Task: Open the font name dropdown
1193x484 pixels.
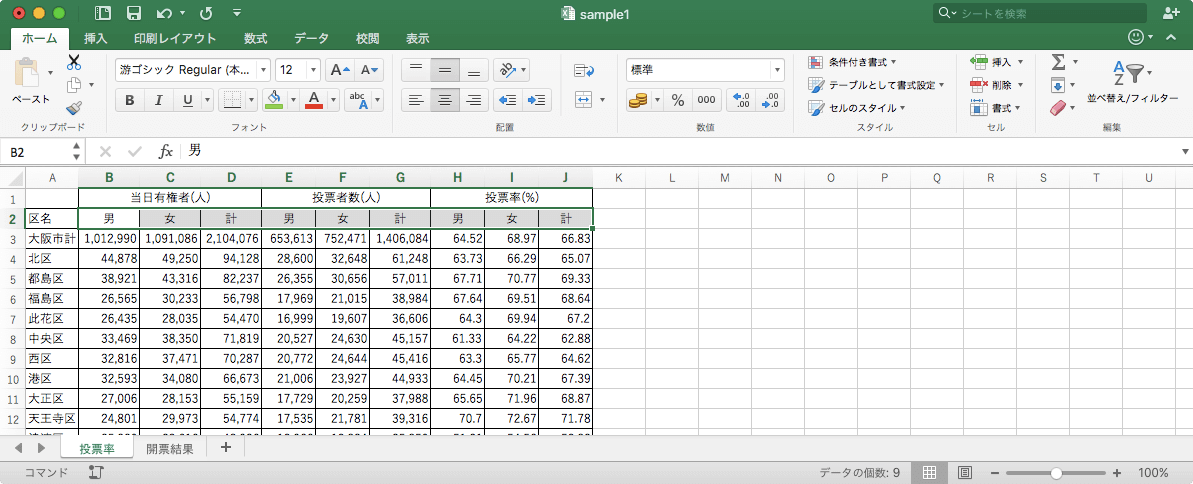Action: [x=264, y=70]
